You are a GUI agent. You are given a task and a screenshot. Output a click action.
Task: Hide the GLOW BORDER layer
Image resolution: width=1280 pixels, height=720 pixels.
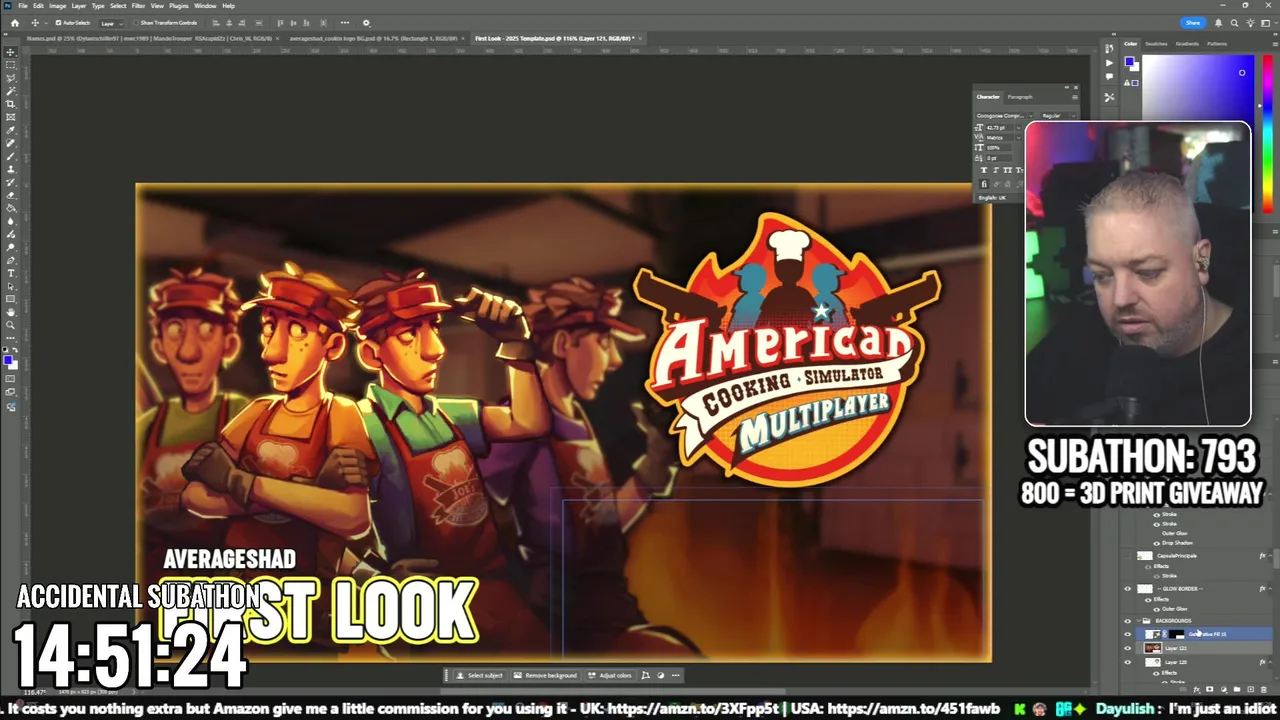[1127, 589]
